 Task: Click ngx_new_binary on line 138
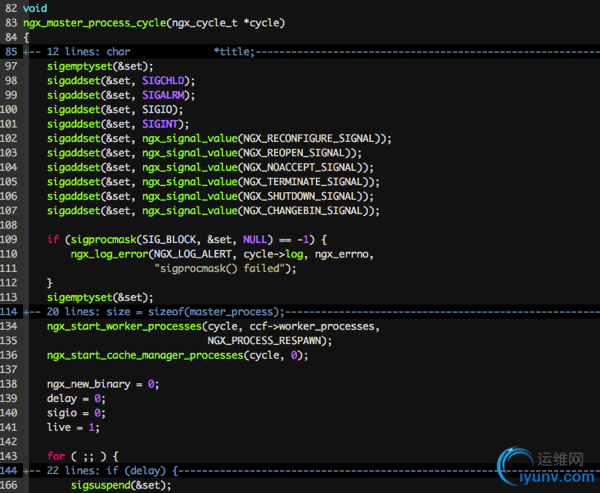tap(89, 384)
